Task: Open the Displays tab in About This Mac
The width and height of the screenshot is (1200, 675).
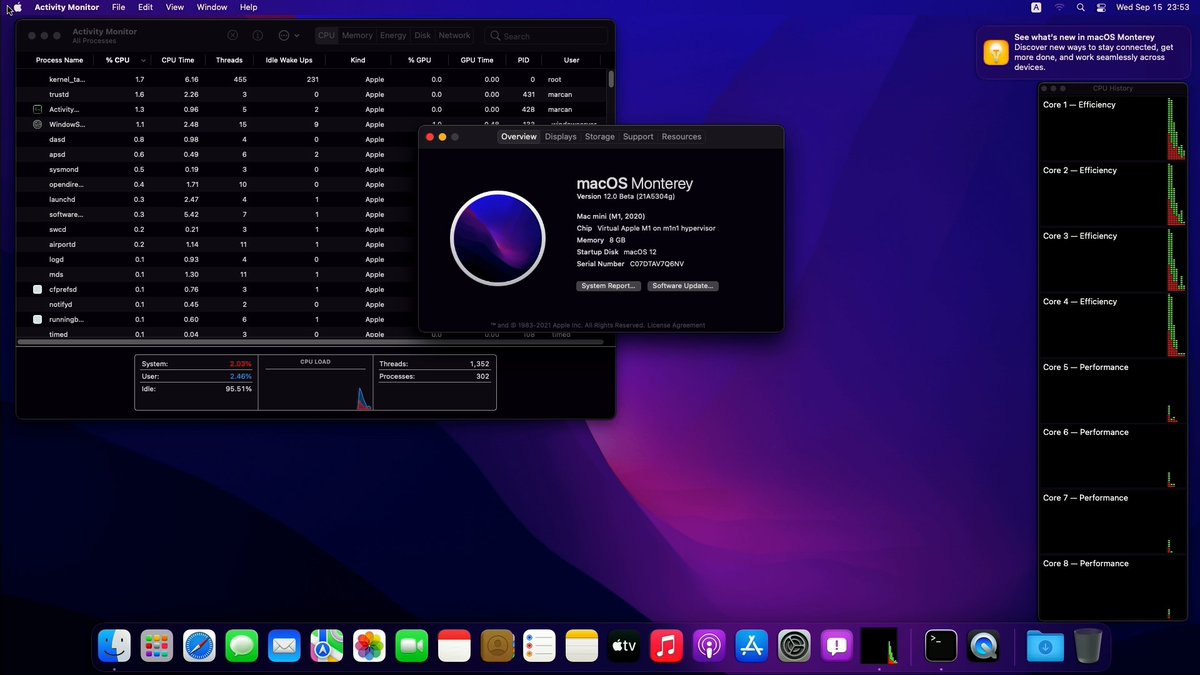Action: (560, 136)
